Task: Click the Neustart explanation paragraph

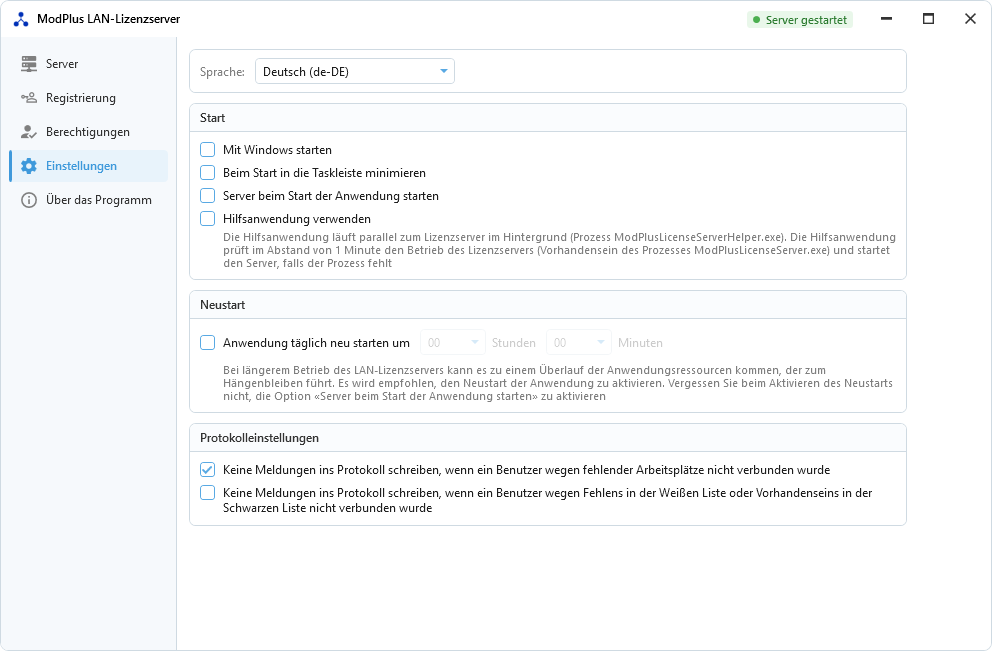Action: 557,383
